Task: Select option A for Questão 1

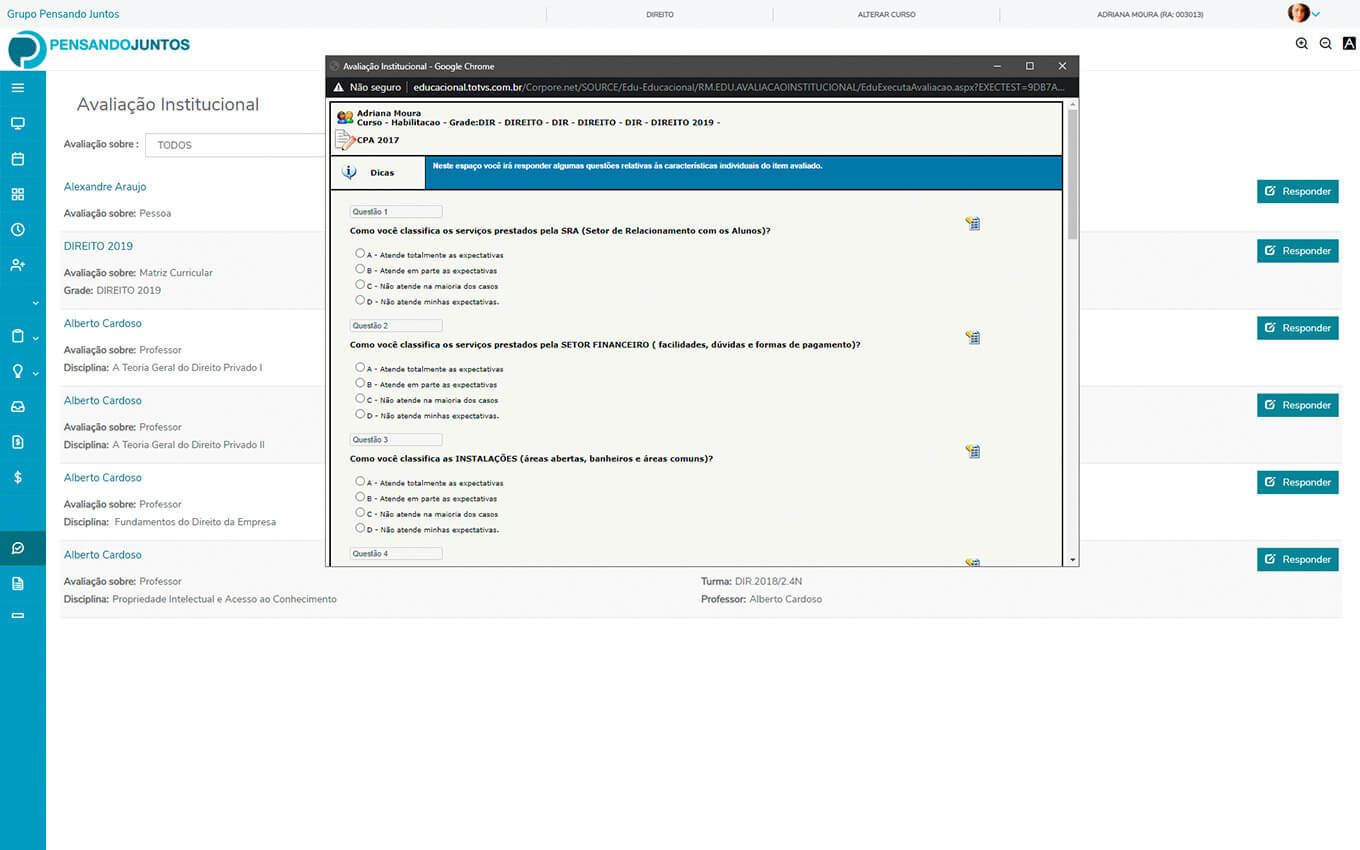Action: pyautogui.click(x=360, y=253)
